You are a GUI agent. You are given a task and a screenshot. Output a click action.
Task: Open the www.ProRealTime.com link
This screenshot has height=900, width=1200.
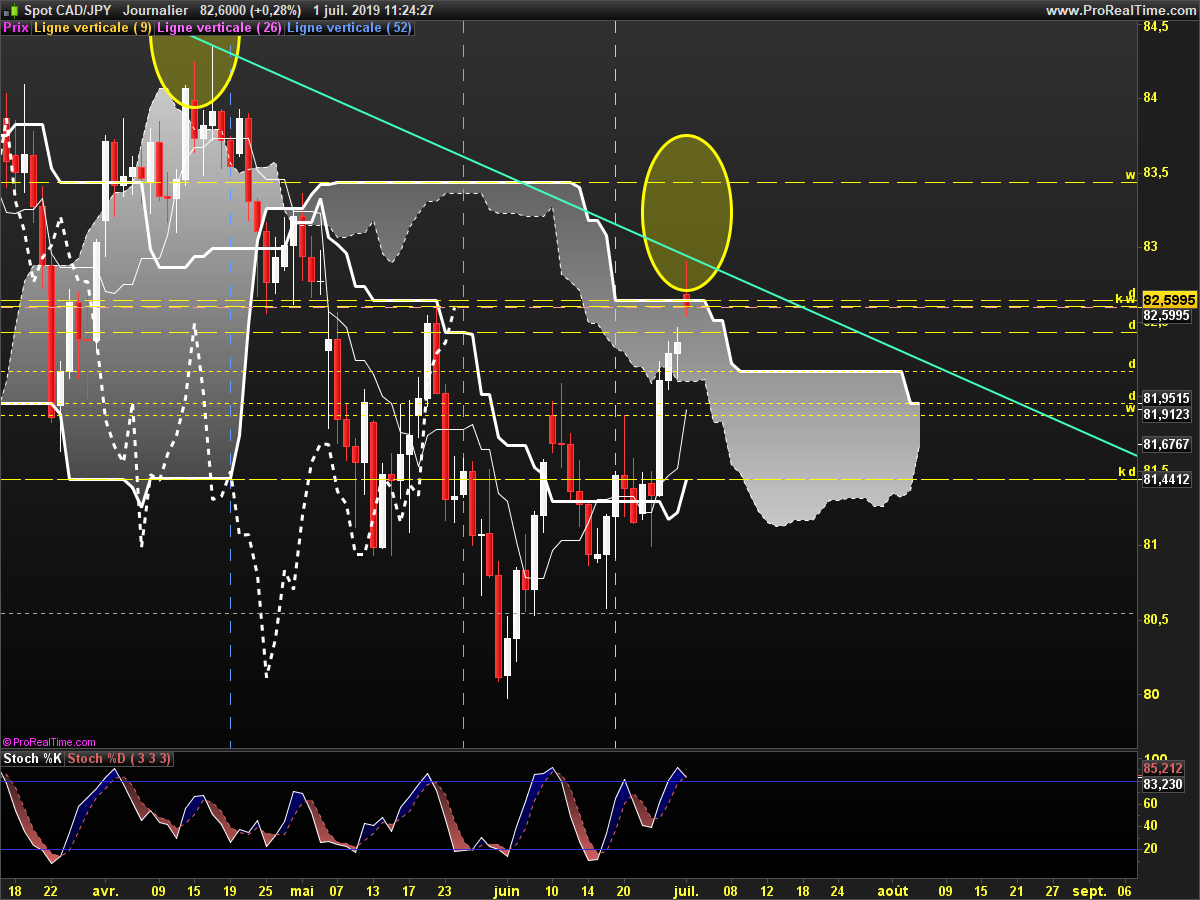(1120, 10)
